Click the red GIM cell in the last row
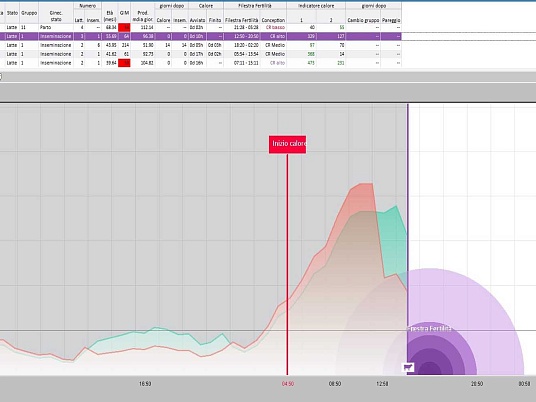Image resolution: width=536 pixels, height=402 pixels. [x=124, y=63]
